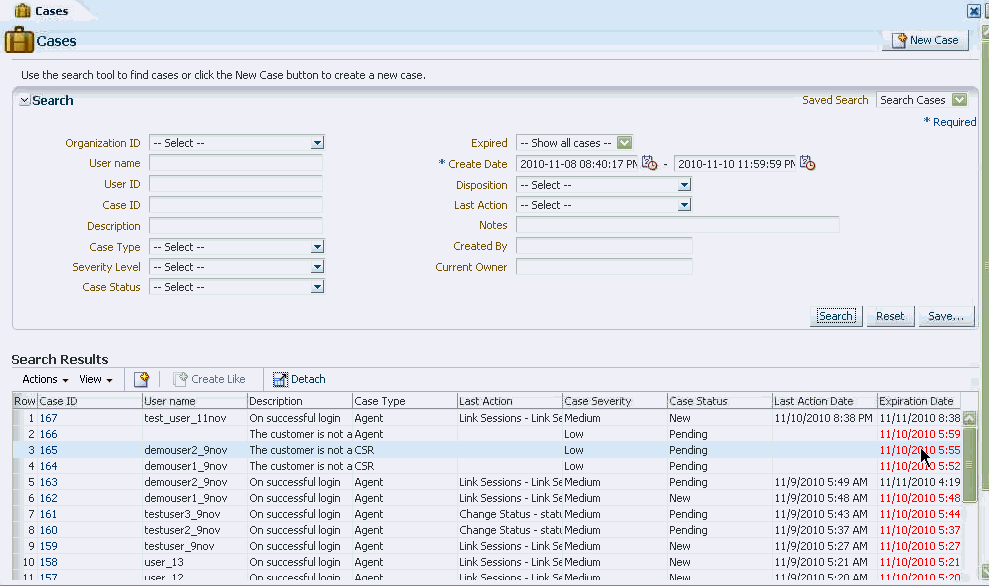Sort by User name column header
This screenshot has height=586, width=989.
195,401
